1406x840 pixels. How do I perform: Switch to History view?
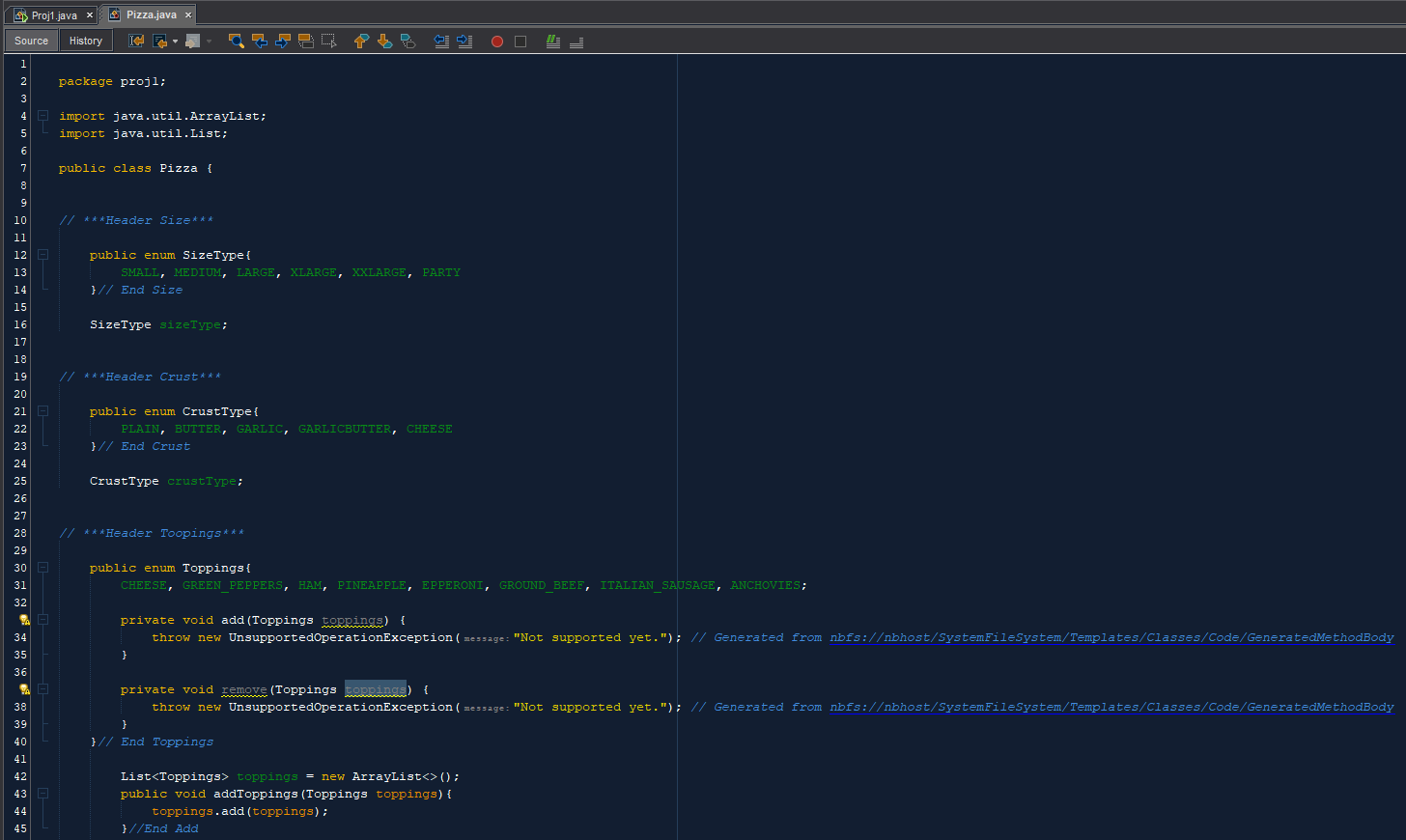(86, 41)
